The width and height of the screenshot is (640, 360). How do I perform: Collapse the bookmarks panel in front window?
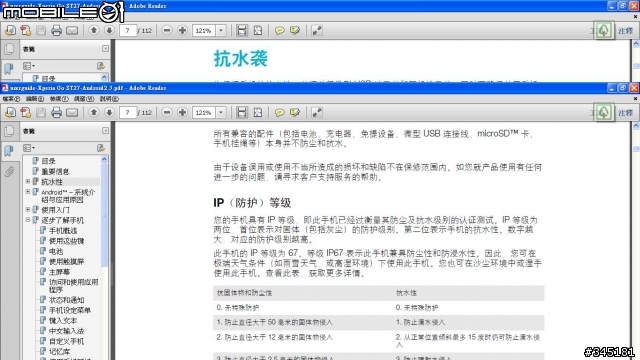point(105,131)
